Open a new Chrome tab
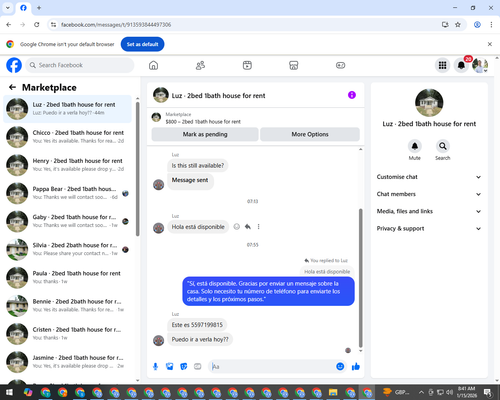Image resolution: width=500 pixels, height=400 pixels. click(x=39, y=8)
